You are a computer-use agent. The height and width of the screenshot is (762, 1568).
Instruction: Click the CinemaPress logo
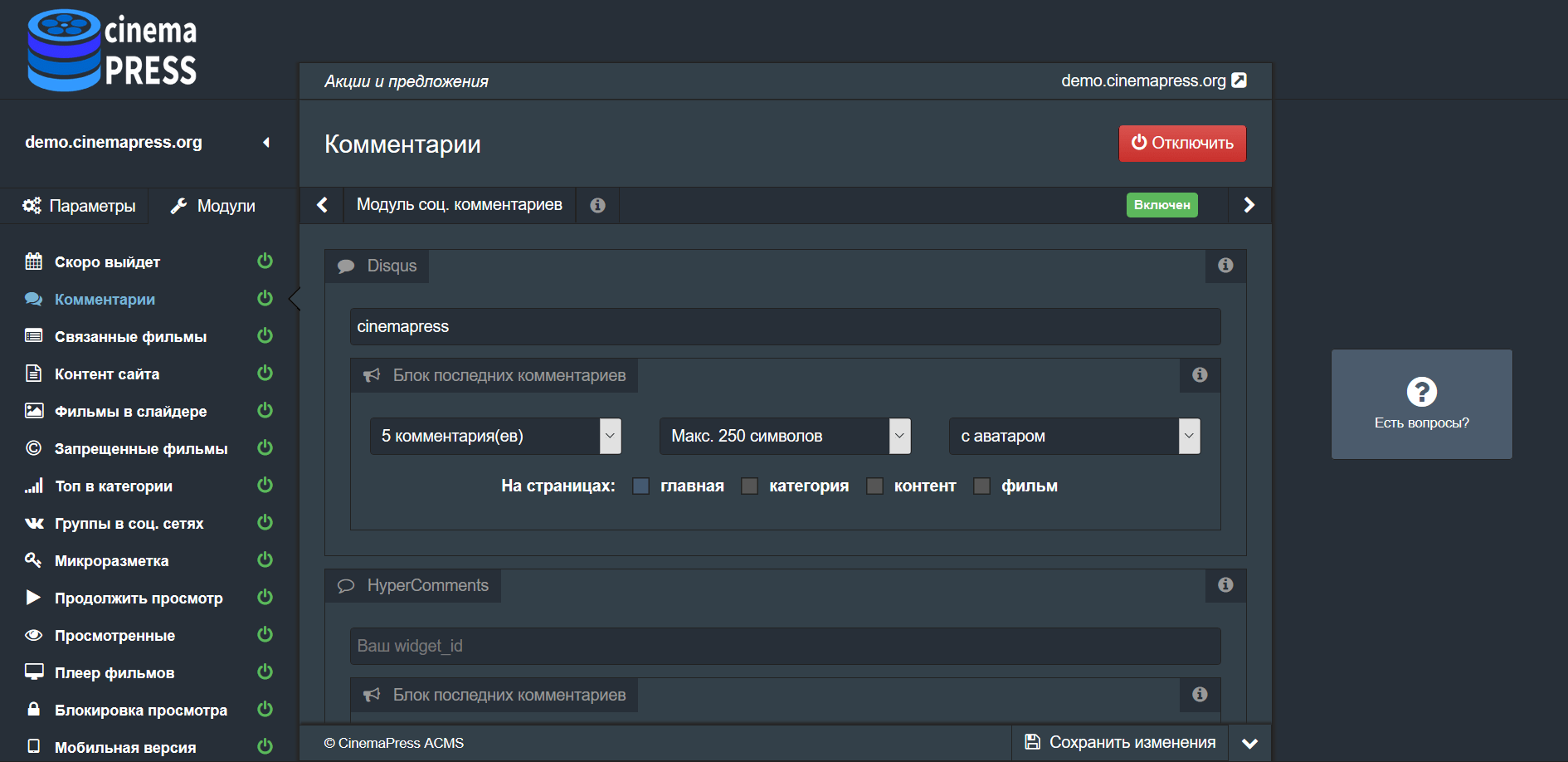click(x=112, y=50)
